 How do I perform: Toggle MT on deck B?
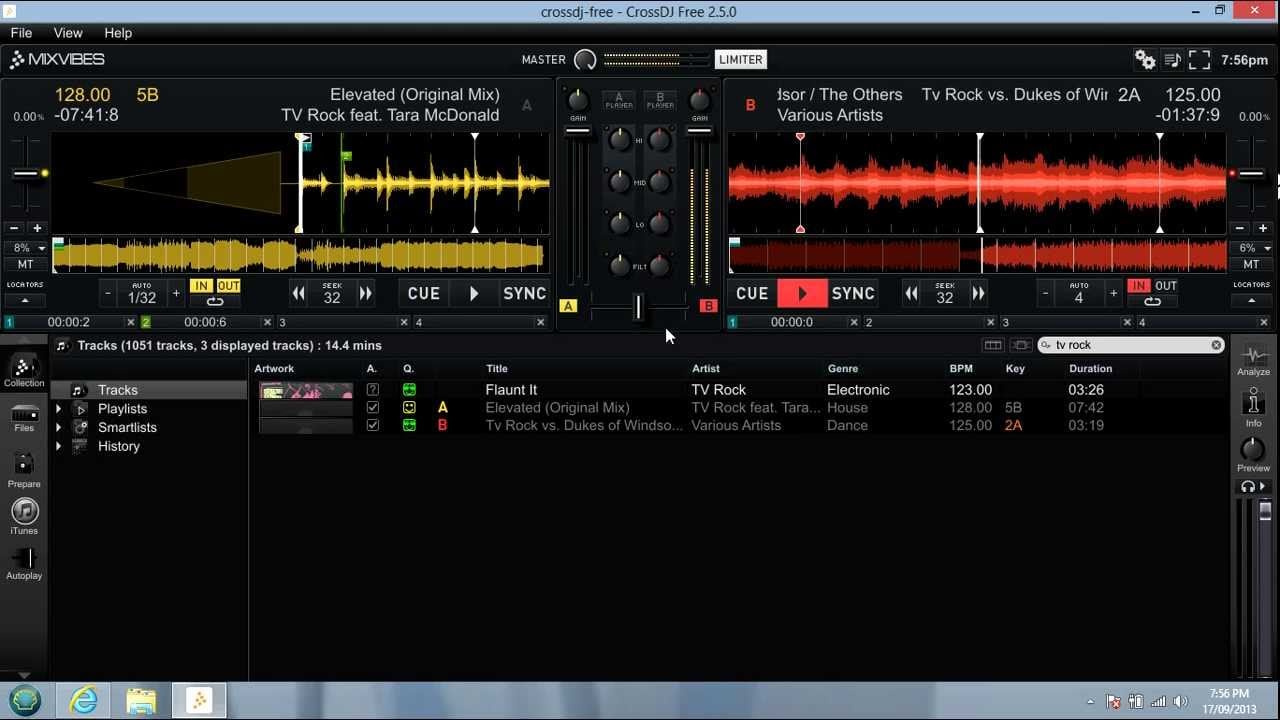point(1251,265)
